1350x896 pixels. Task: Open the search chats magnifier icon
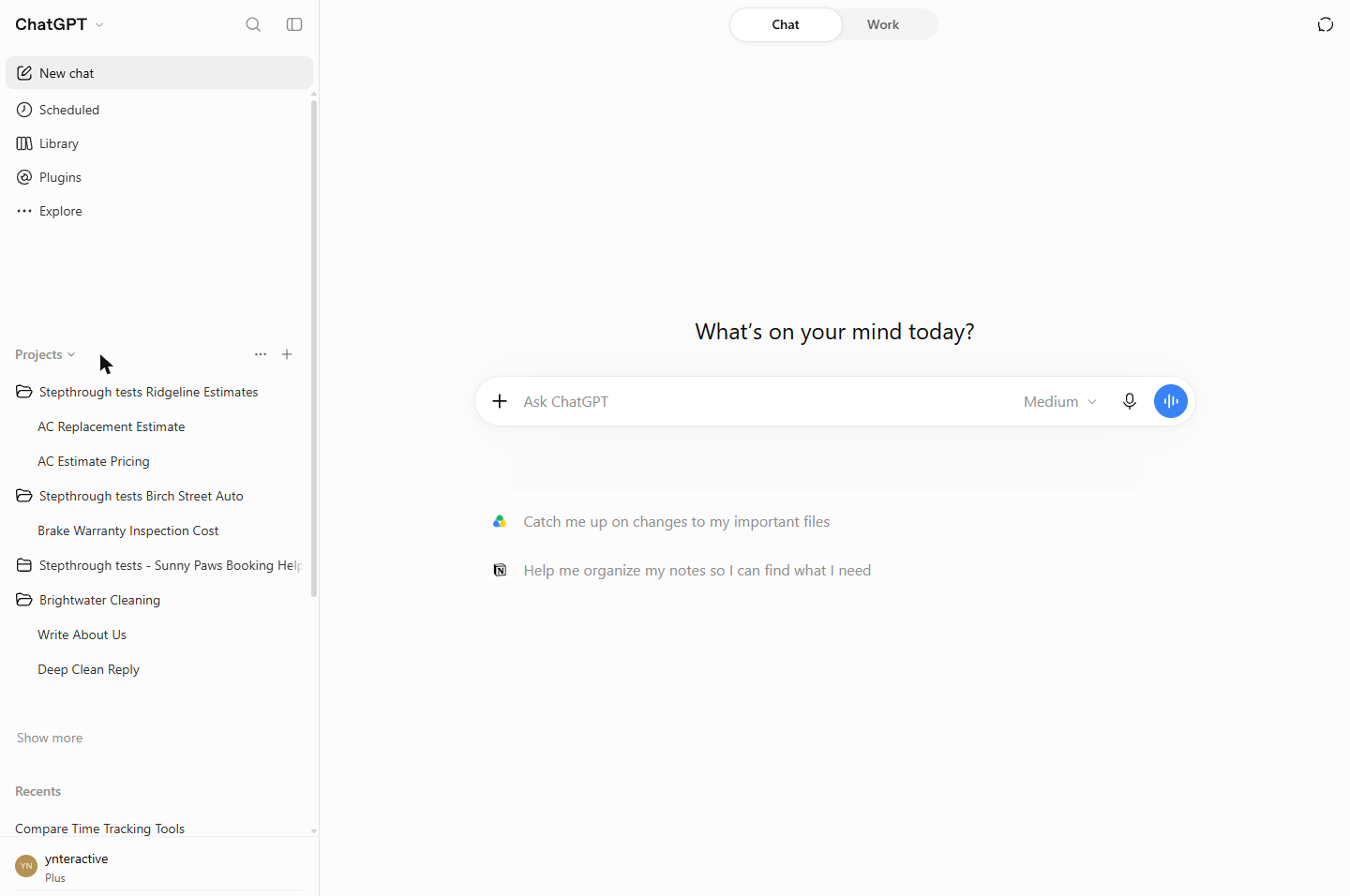coord(253,24)
